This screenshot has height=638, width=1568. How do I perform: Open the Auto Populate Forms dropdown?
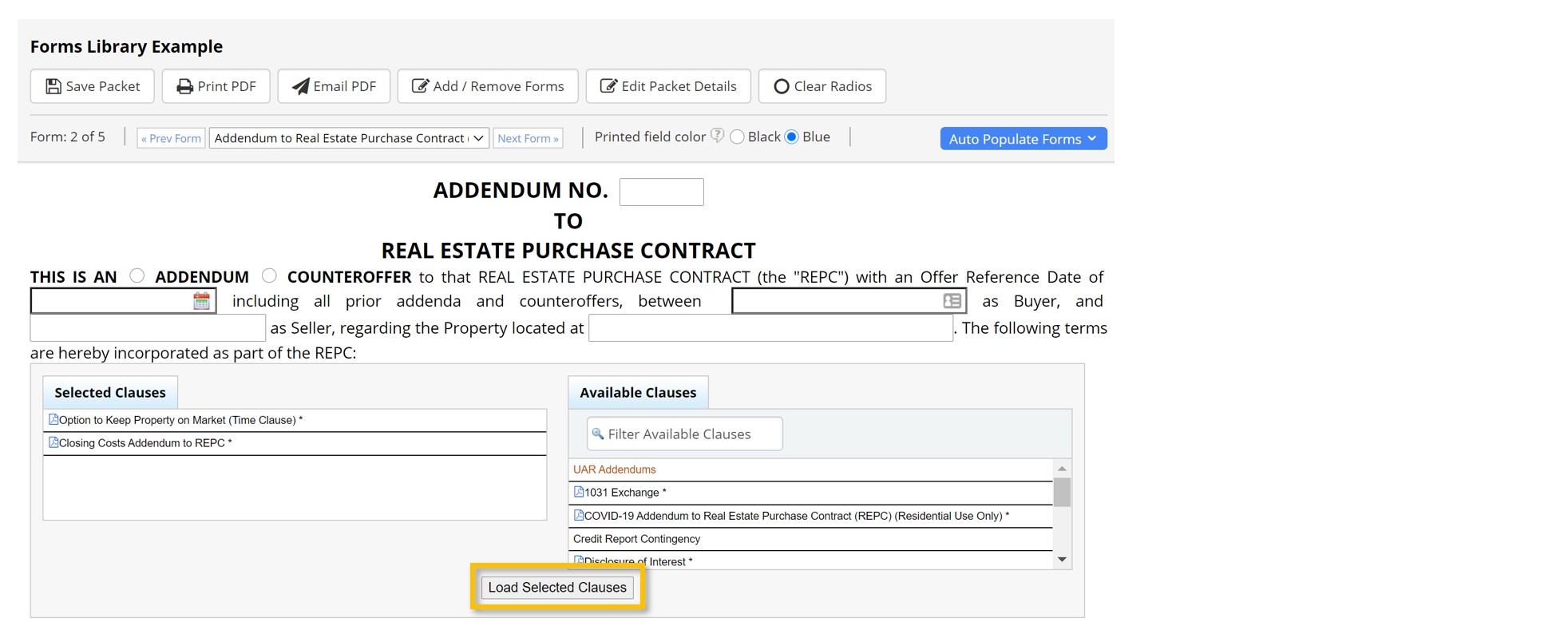(1023, 138)
